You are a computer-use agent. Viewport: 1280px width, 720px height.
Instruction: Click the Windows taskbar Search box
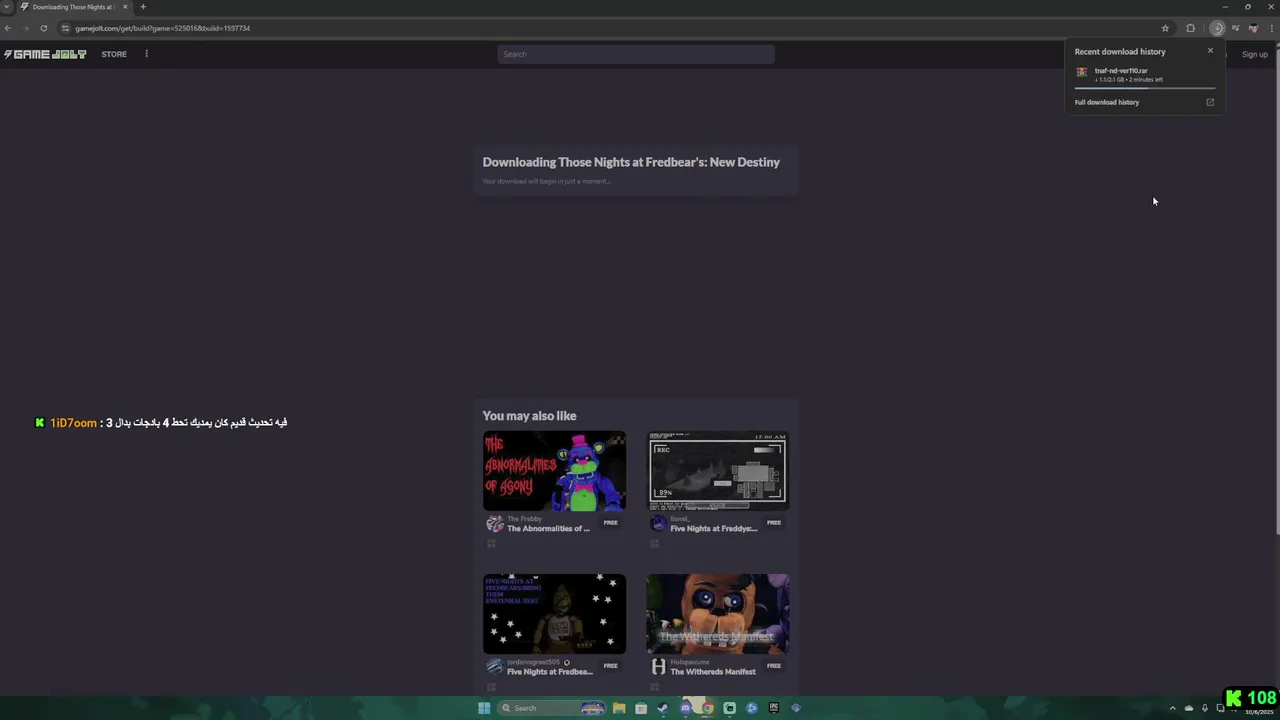click(x=552, y=708)
